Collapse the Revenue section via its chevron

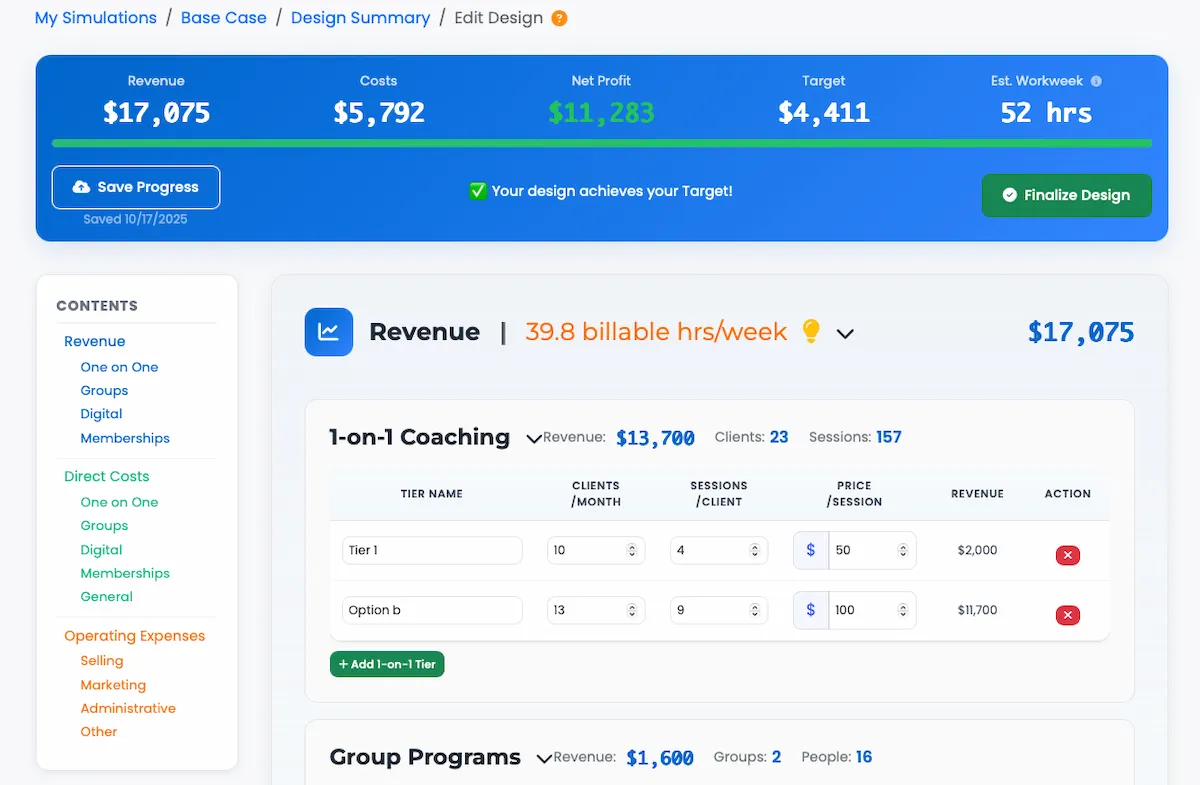[x=846, y=333]
